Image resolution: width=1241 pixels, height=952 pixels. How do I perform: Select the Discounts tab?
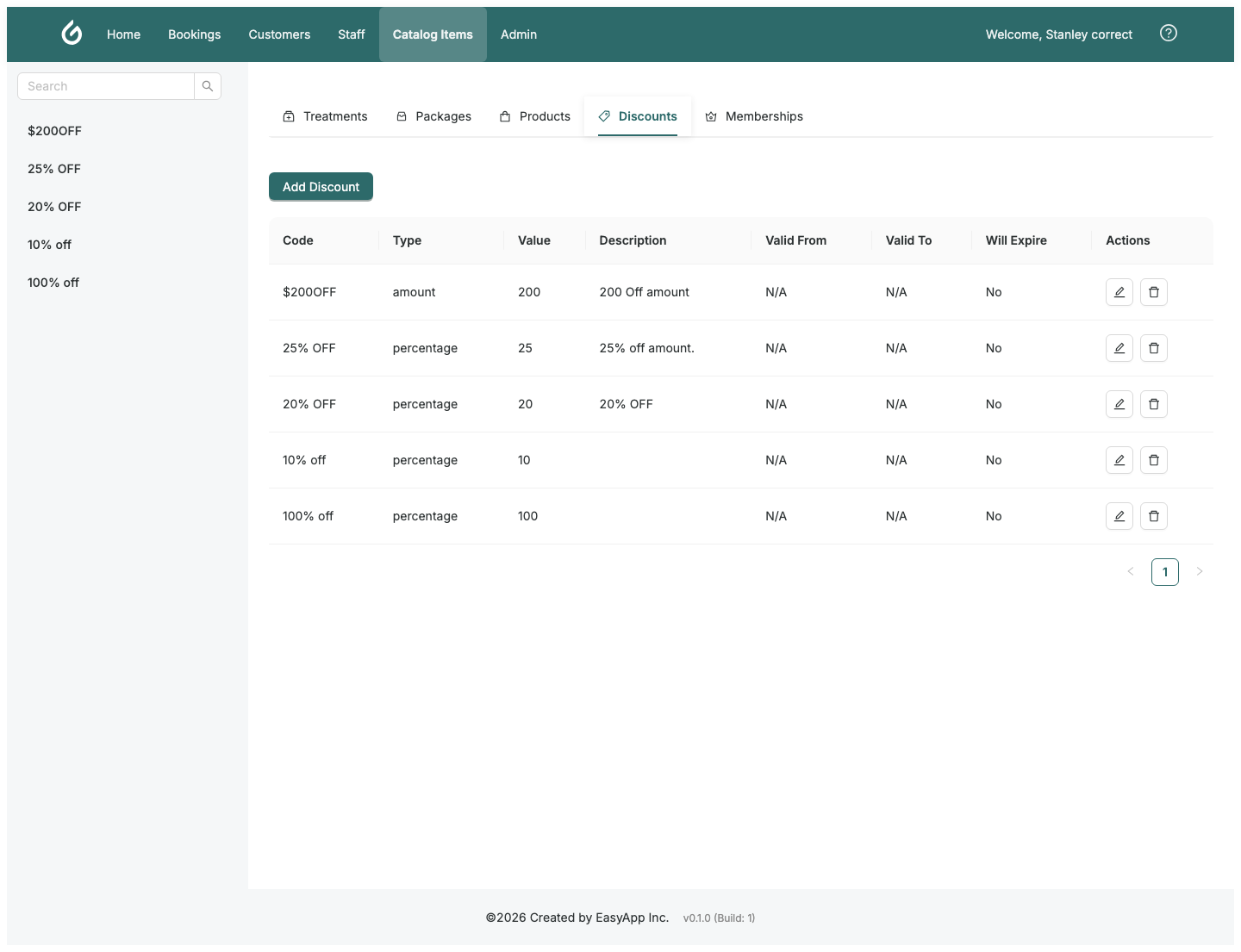638,116
